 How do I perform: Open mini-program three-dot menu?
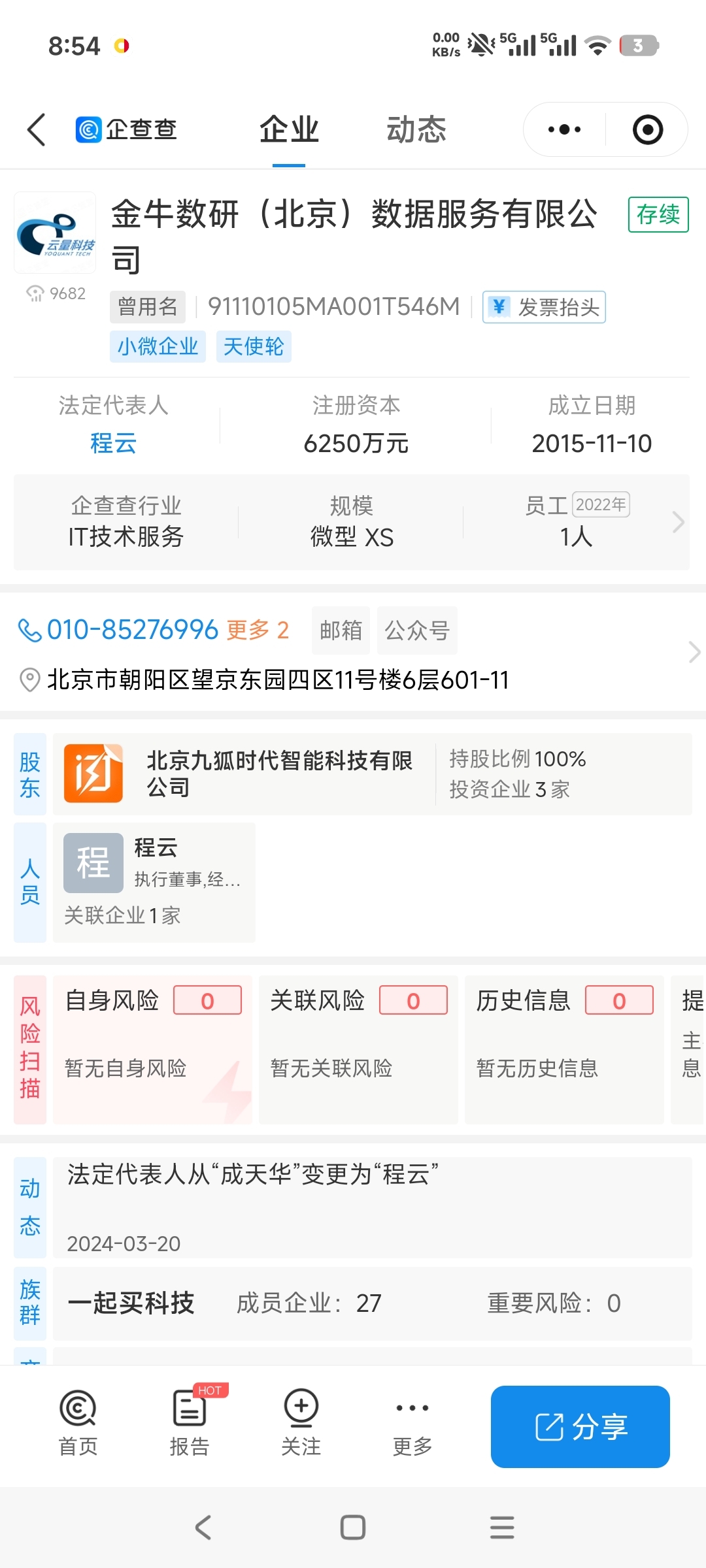click(x=565, y=129)
